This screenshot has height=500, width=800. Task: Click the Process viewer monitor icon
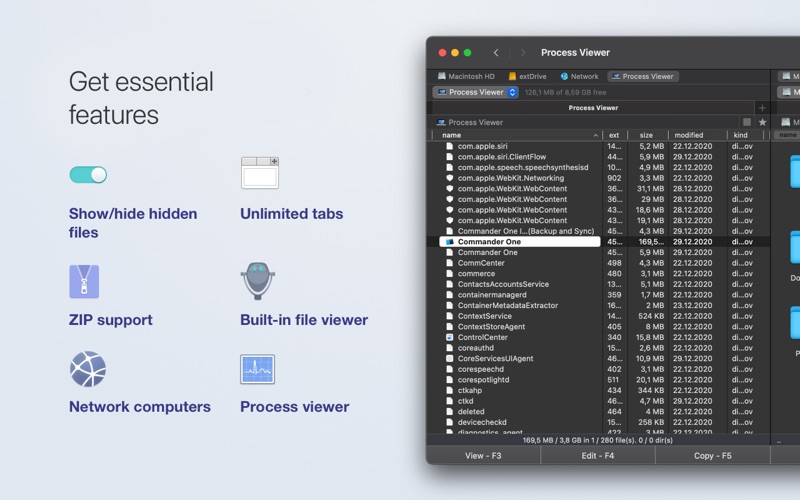[258, 369]
